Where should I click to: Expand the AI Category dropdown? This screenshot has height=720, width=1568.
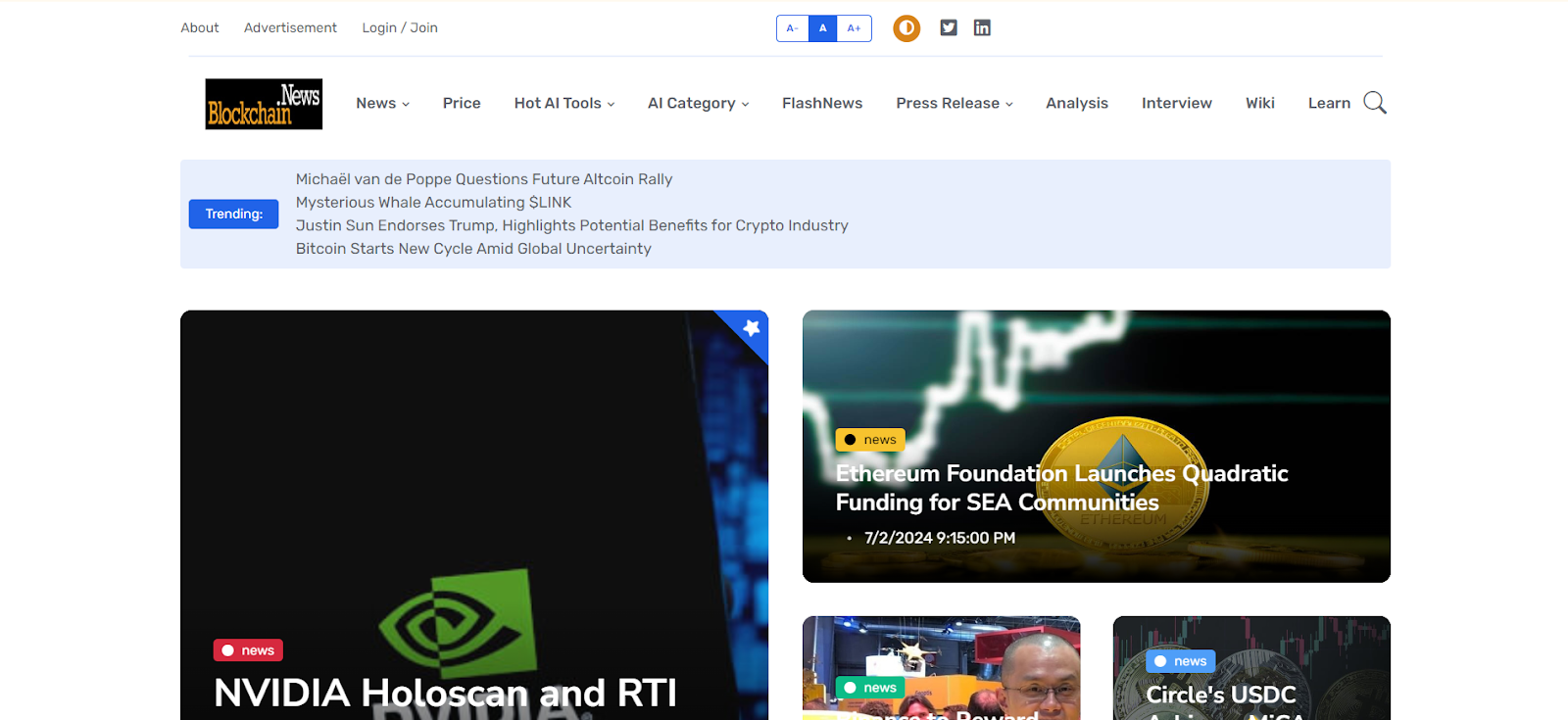698,103
